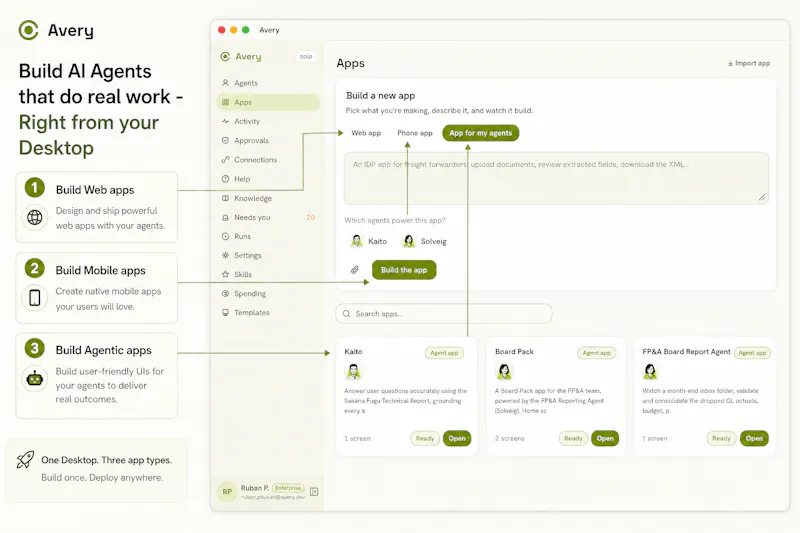800x533 pixels.
Task: Click the Board Pack card title
Action: click(x=514, y=351)
